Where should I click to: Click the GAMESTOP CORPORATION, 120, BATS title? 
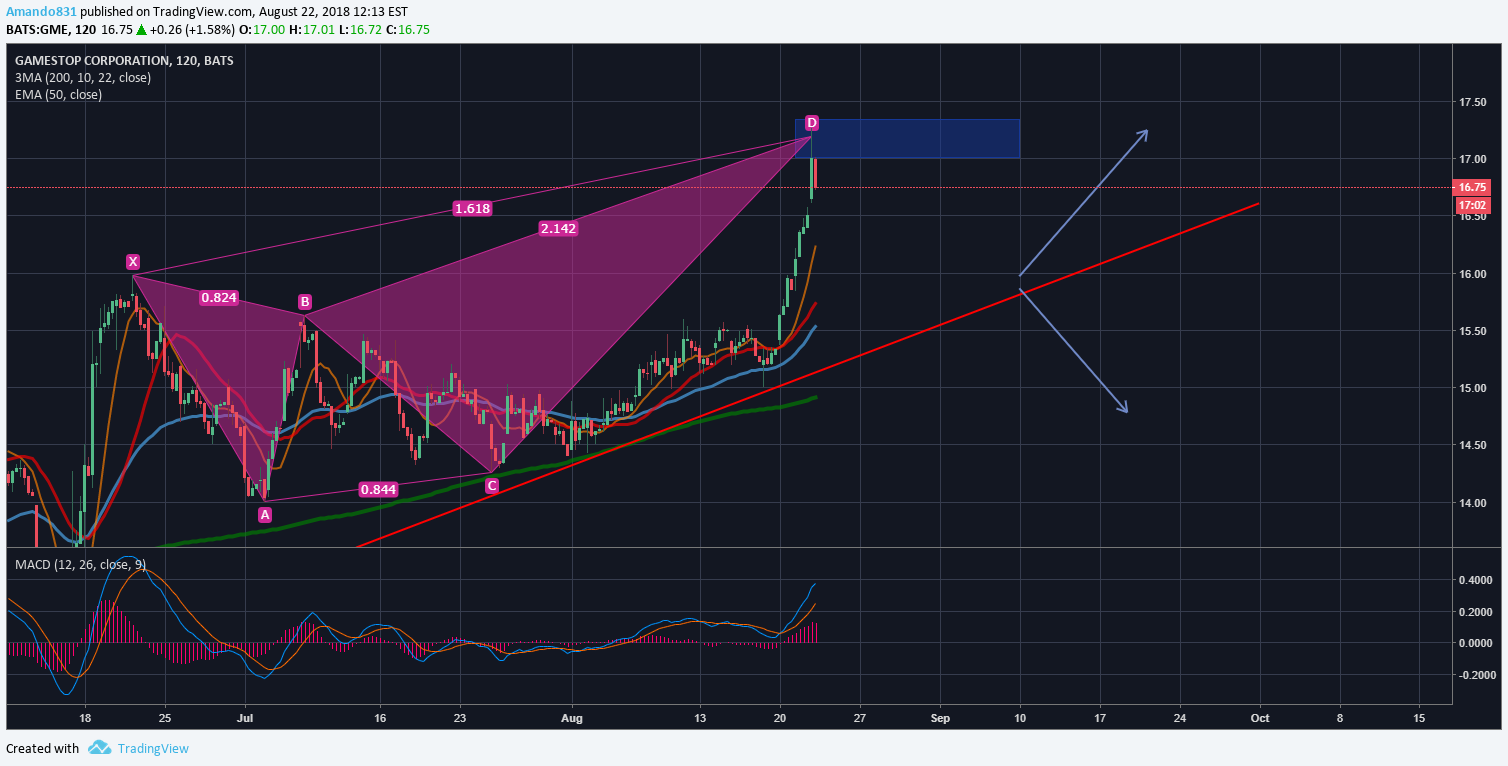tap(125, 61)
